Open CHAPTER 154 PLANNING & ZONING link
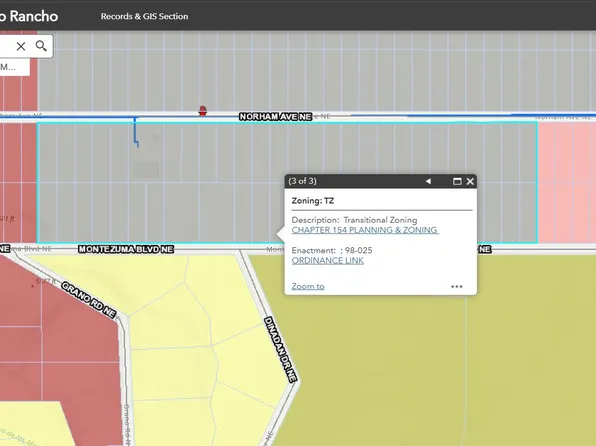The image size is (596, 446). point(365,230)
